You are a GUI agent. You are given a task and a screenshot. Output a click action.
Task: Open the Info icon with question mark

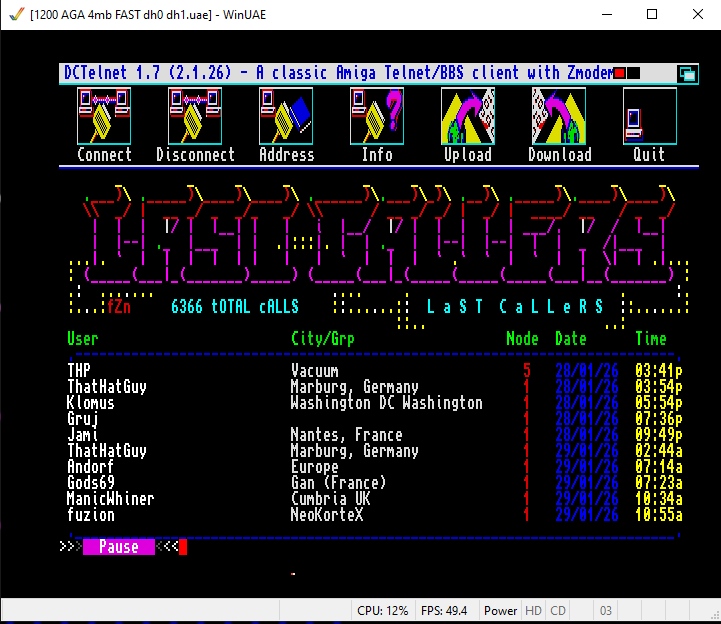tap(377, 116)
